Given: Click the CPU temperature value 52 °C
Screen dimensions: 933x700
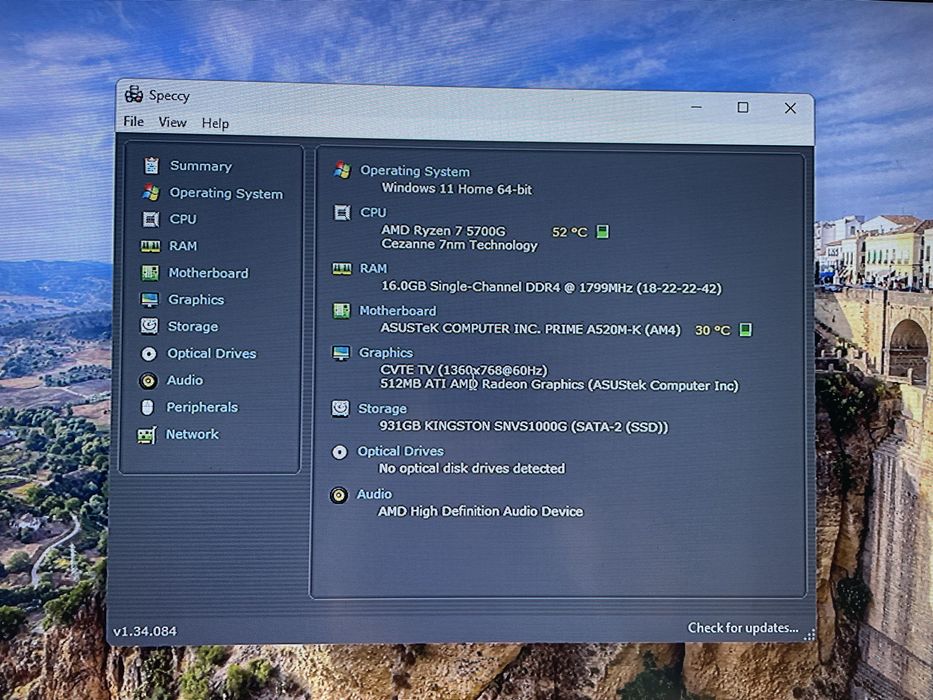Looking at the screenshot, I should 569,232.
